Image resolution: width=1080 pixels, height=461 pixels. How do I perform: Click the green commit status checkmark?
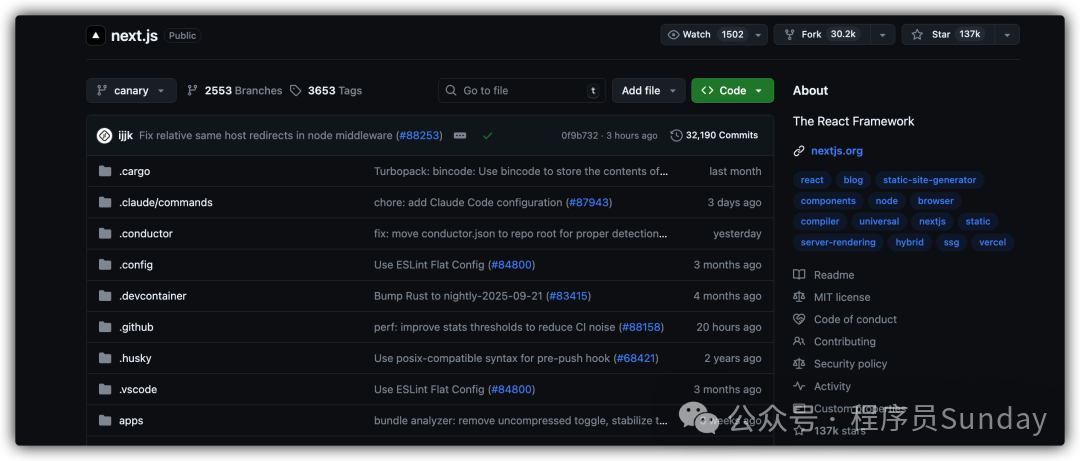click(x=487, y=135)
